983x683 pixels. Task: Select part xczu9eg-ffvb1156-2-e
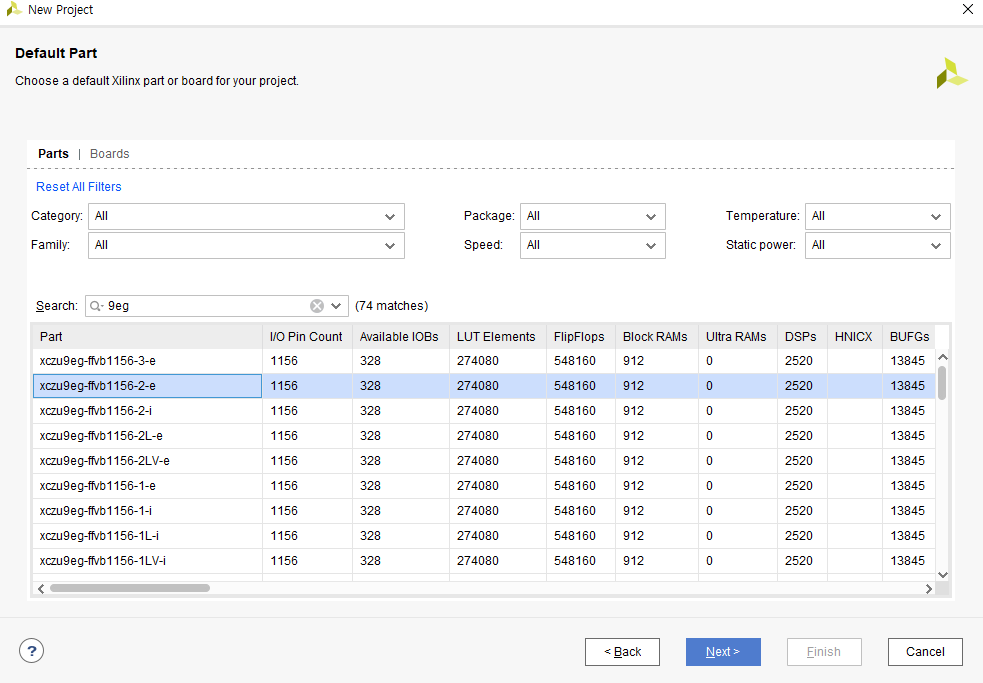coord(147,386)
